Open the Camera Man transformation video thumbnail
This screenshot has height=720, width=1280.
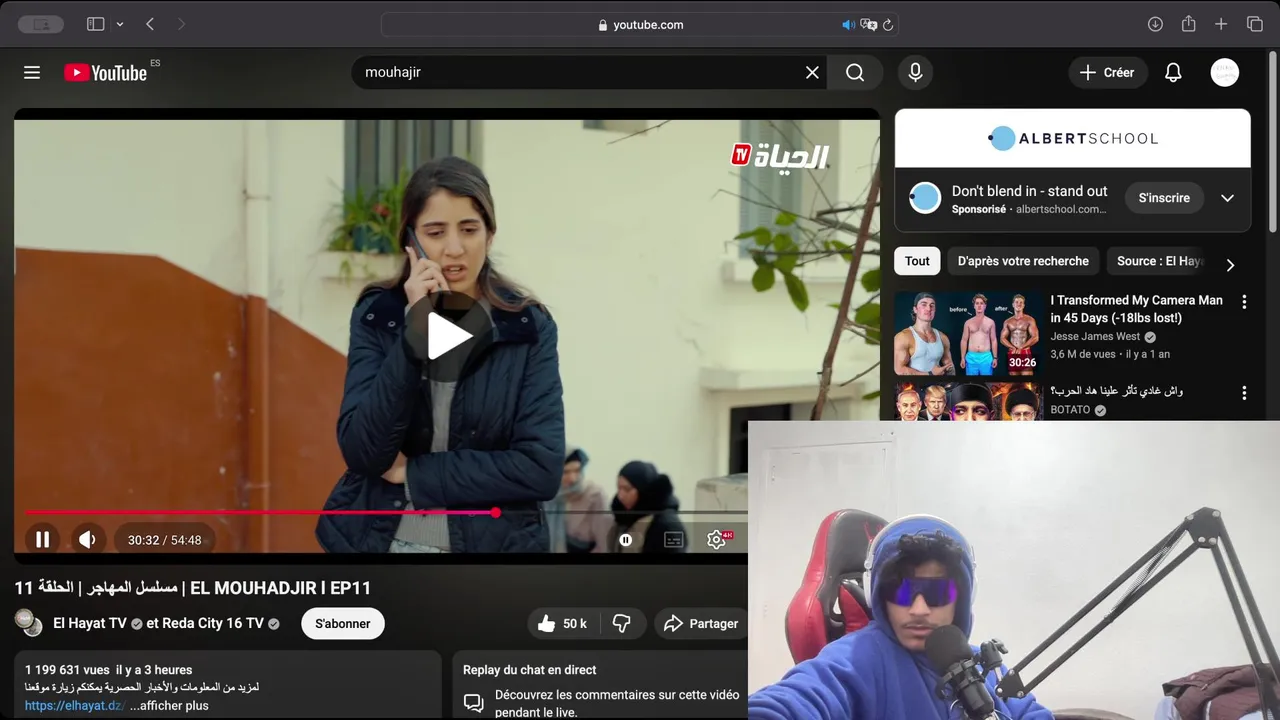(x=968, y=333)
